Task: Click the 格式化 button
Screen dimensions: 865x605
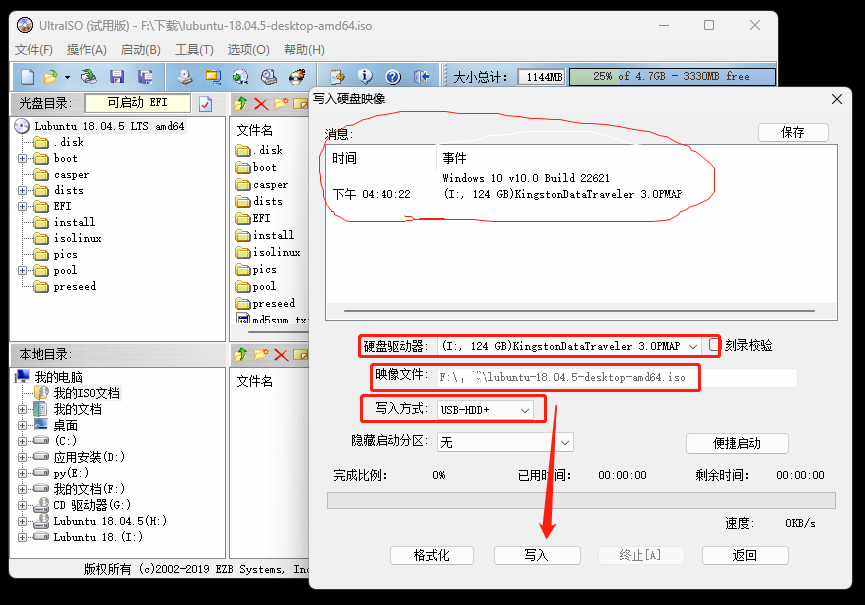Action: pyautogui.click(x=431, y=555)
